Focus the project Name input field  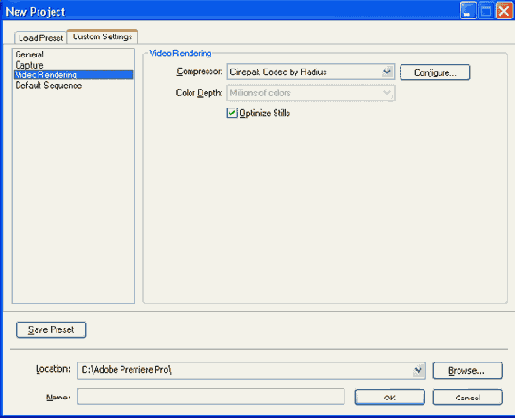pos(211,397)
